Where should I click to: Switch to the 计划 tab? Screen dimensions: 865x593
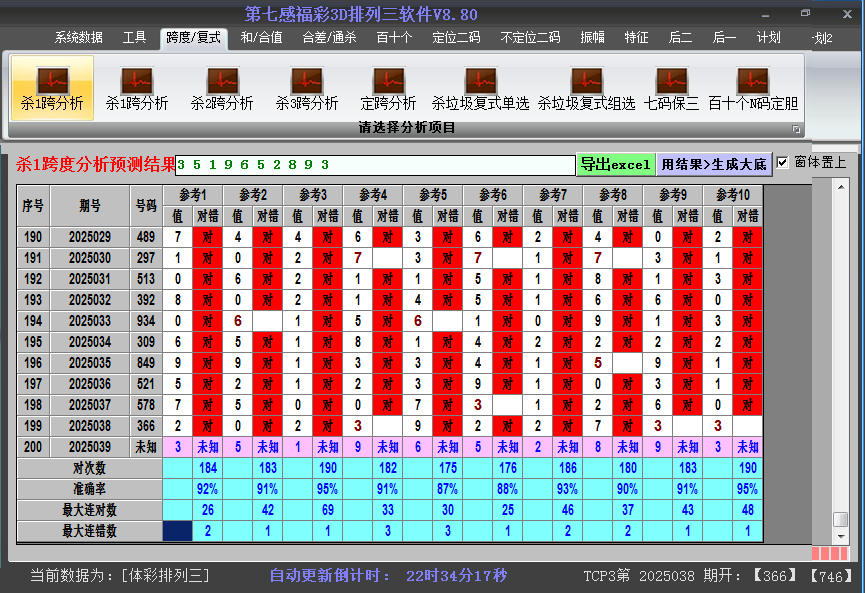768,38
